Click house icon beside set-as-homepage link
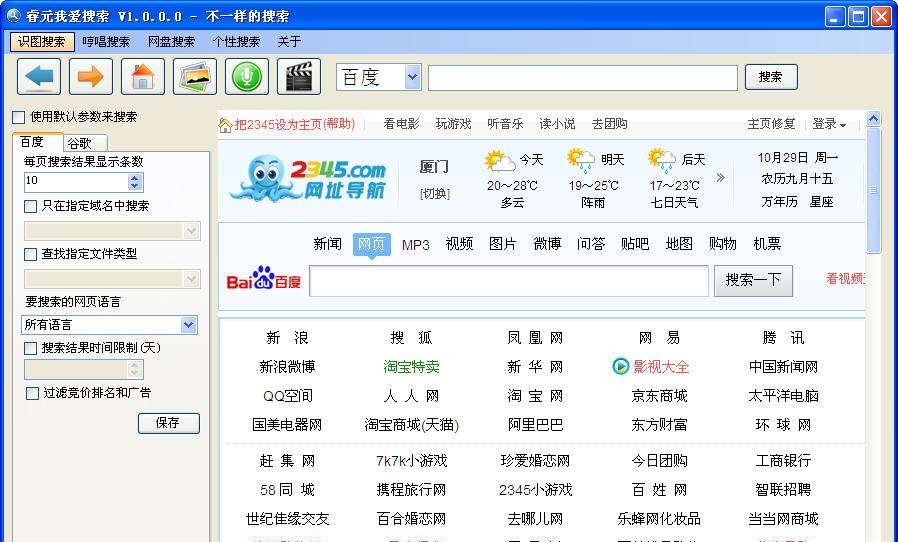 click(x=225, y=125)
